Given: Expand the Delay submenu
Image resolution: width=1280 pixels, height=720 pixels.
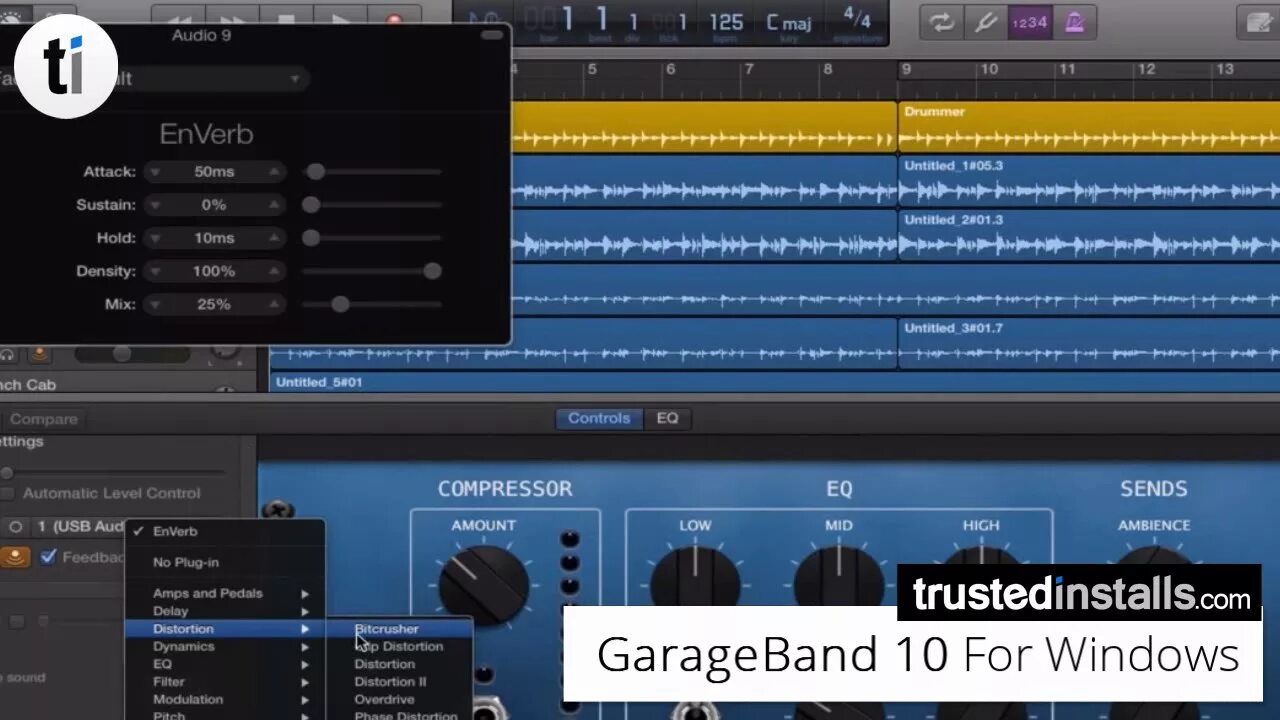Looking at the screenshot, I should [x=224, y=611].
